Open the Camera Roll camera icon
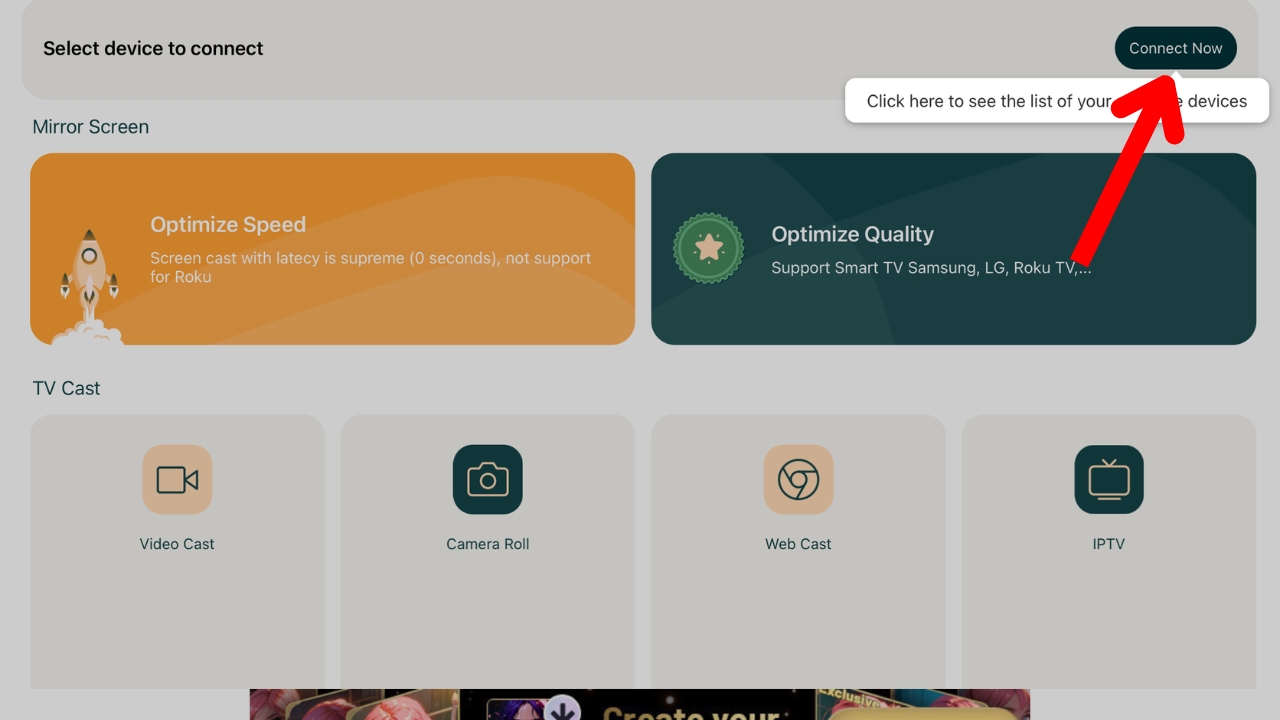 click(x=487, y=480)
